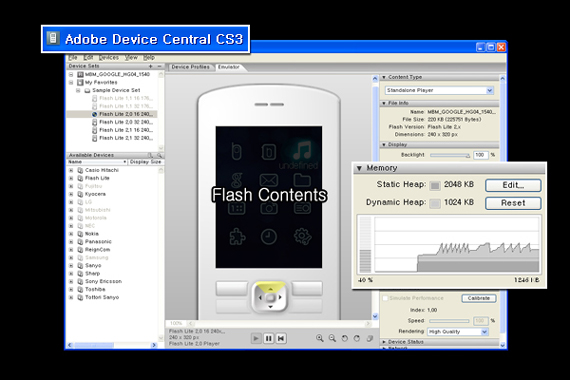
Task: Click the Toshiba folder icon
Action: click(80, 289)
